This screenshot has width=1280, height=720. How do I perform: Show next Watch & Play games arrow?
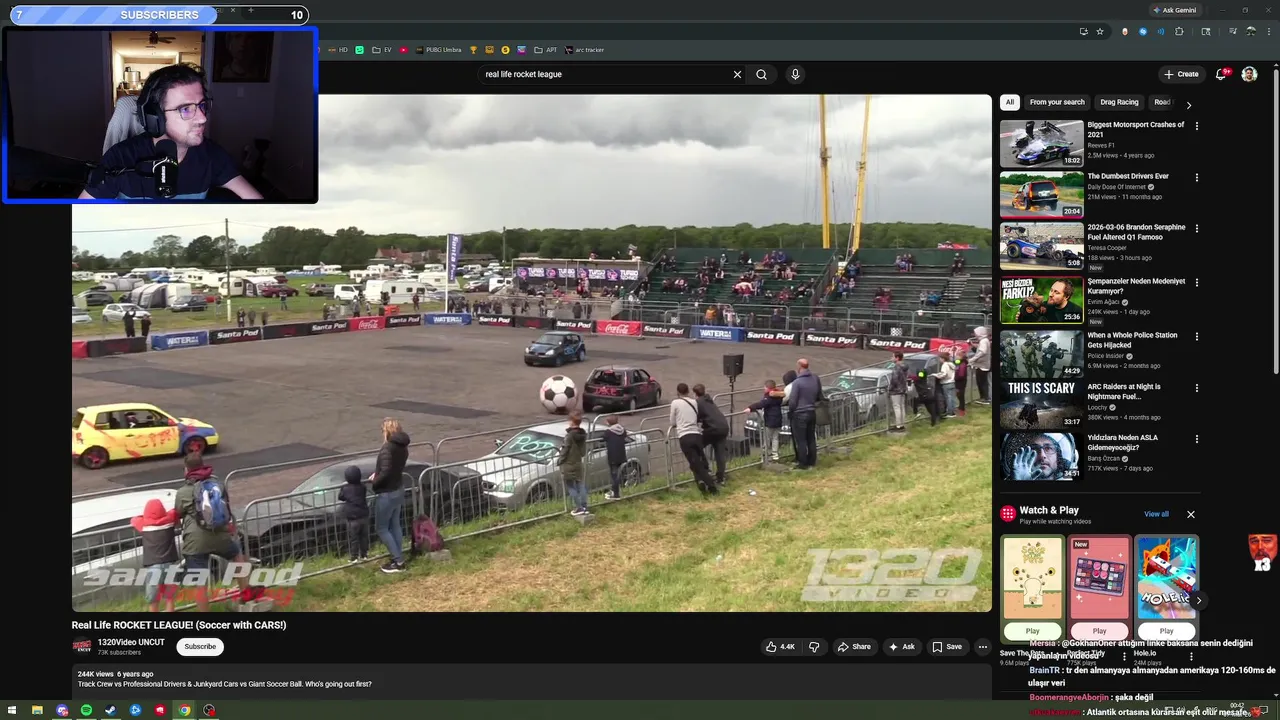[1198, 600]
